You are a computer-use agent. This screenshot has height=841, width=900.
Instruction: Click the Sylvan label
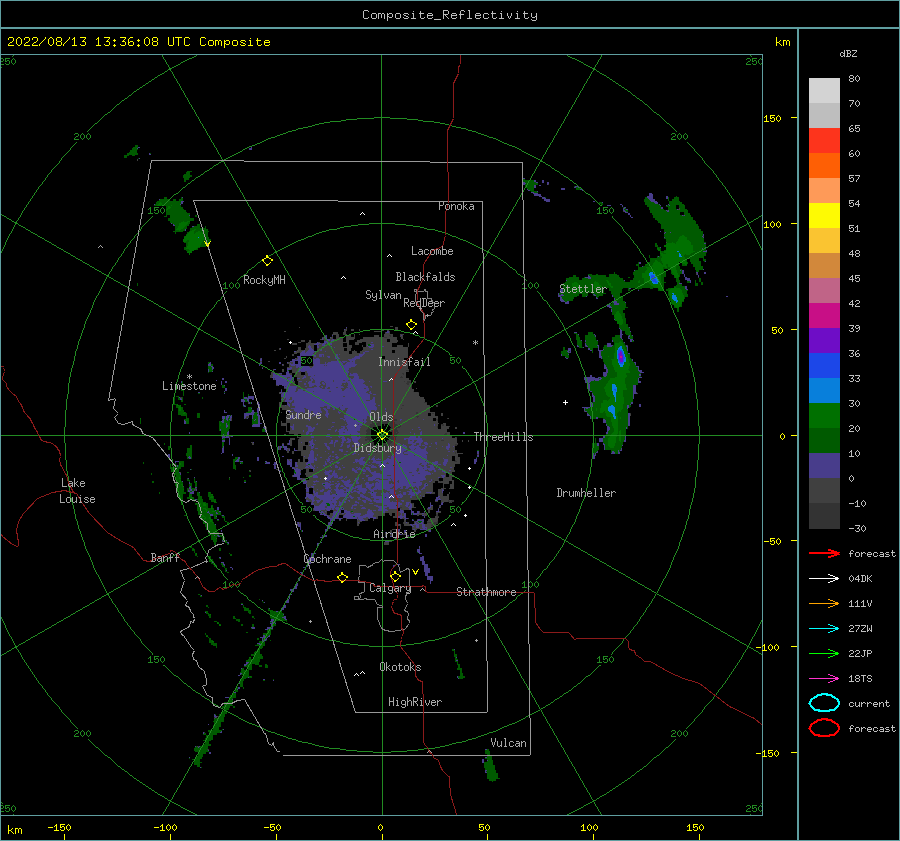383,295
